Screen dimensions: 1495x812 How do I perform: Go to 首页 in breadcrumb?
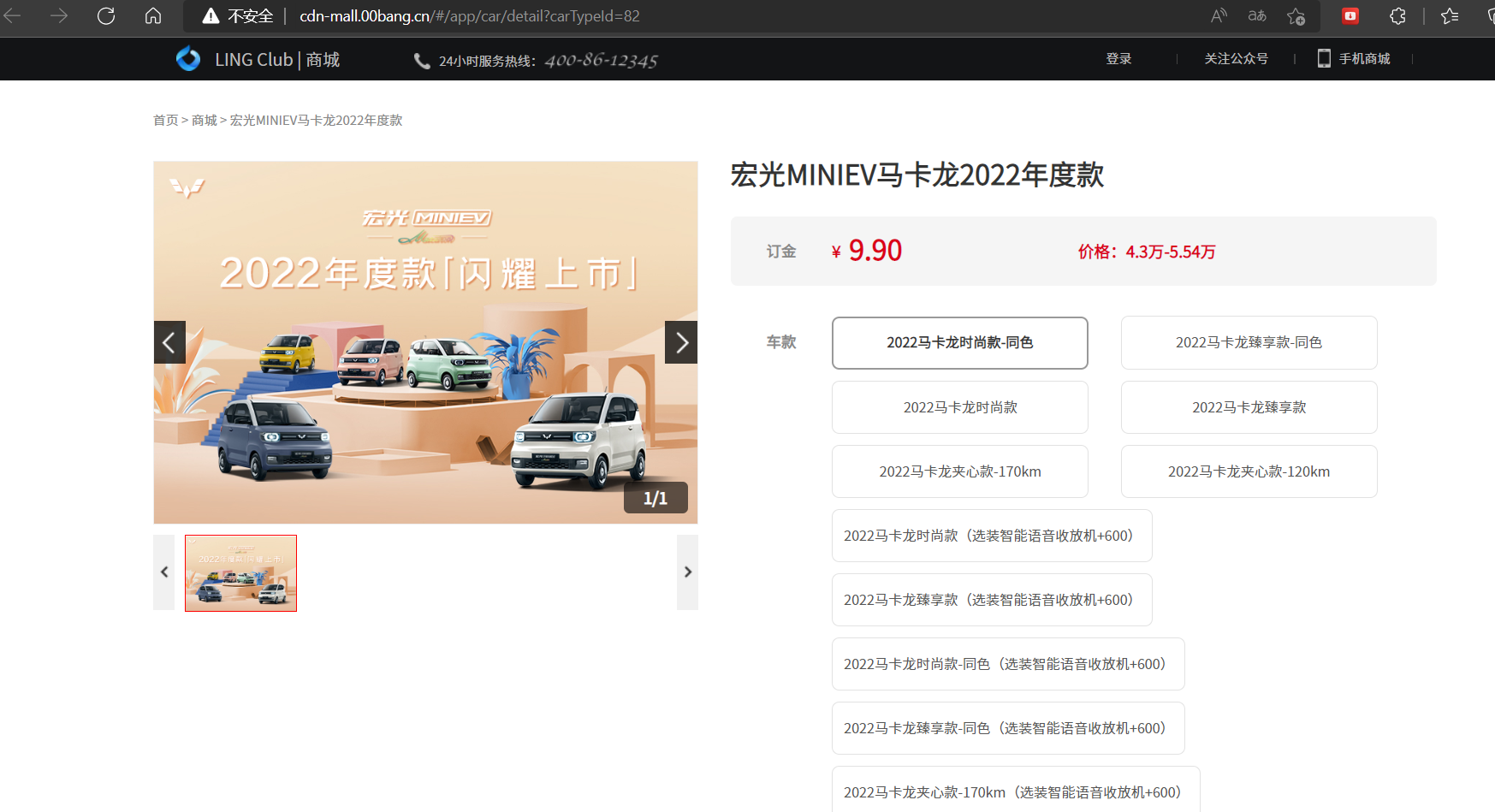pos(165,120)
